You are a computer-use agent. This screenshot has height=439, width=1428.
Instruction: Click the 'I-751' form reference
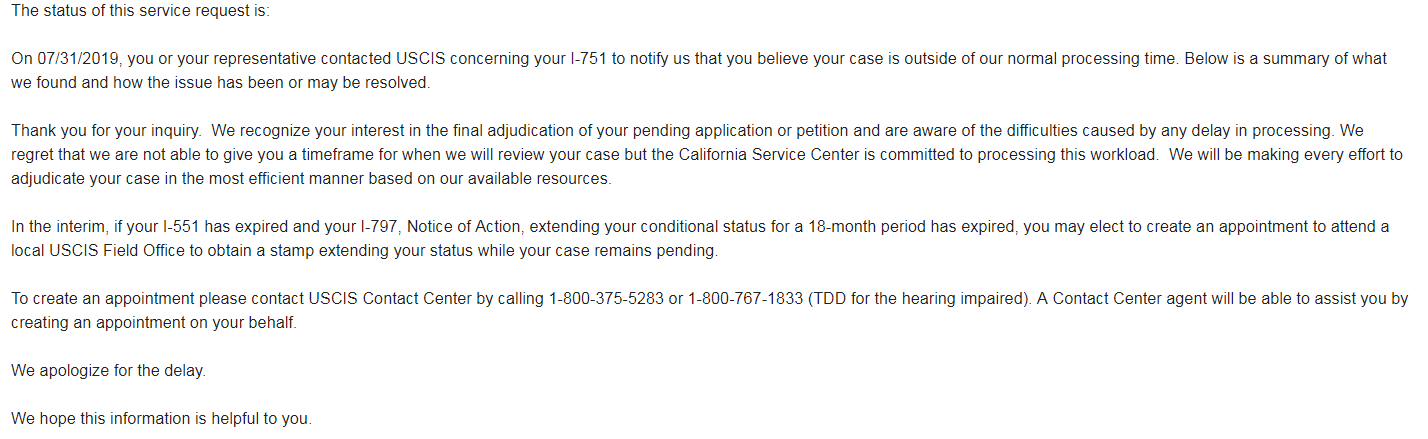(x=588, y=59)
